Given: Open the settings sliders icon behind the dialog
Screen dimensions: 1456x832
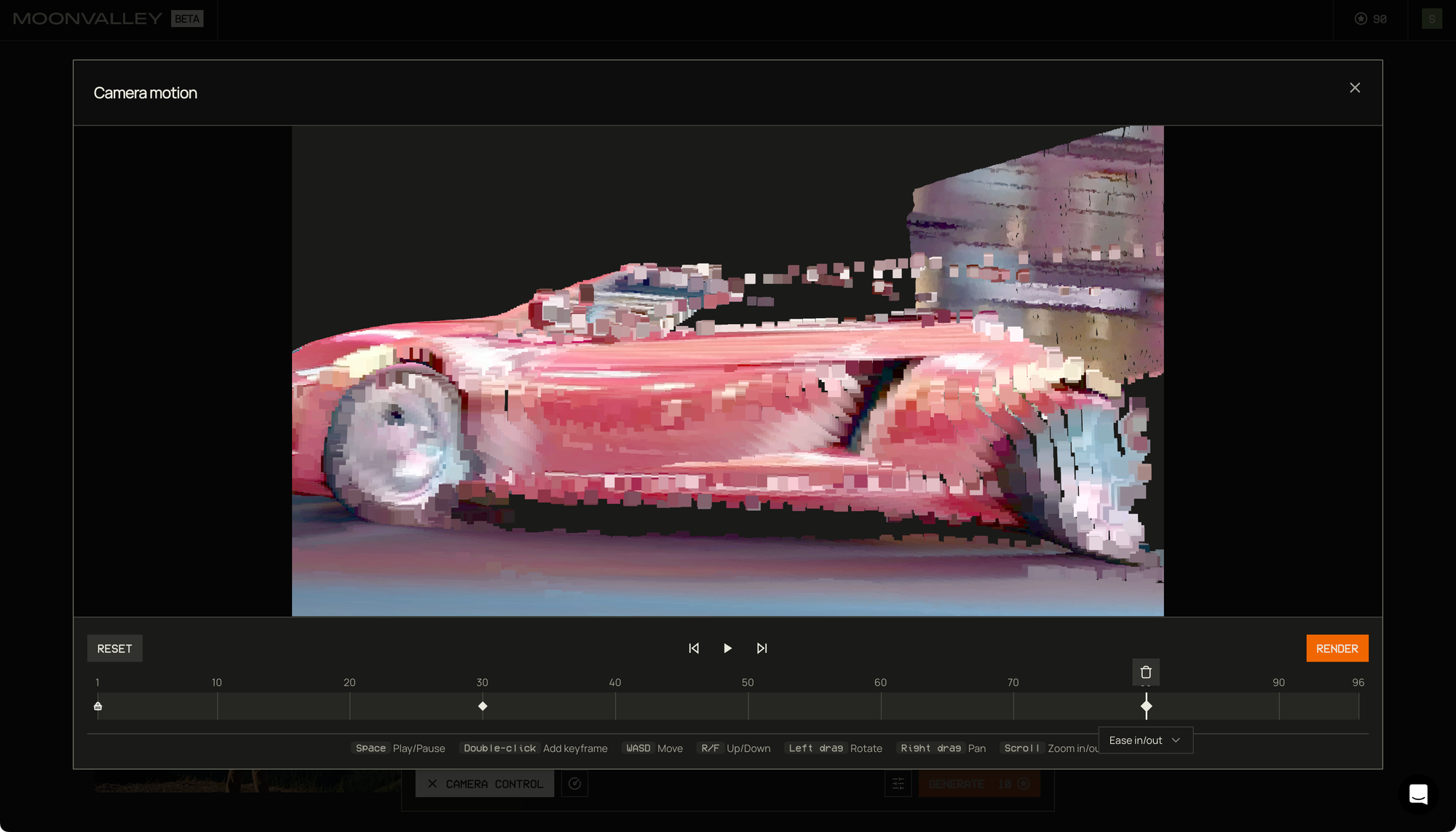Looking at the screenshot, I should 898,783.
